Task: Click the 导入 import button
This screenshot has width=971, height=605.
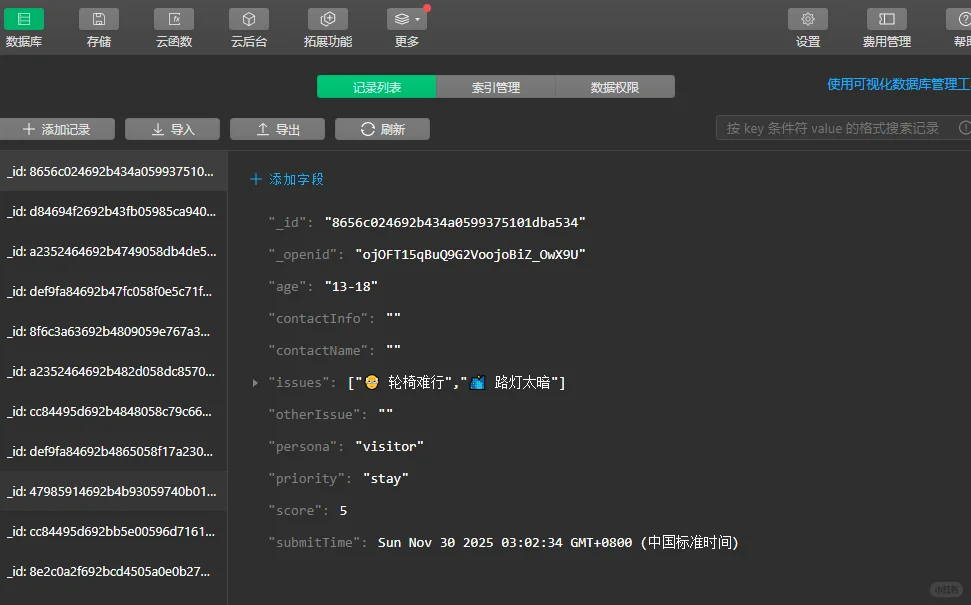Action: (x=173, y=129)
